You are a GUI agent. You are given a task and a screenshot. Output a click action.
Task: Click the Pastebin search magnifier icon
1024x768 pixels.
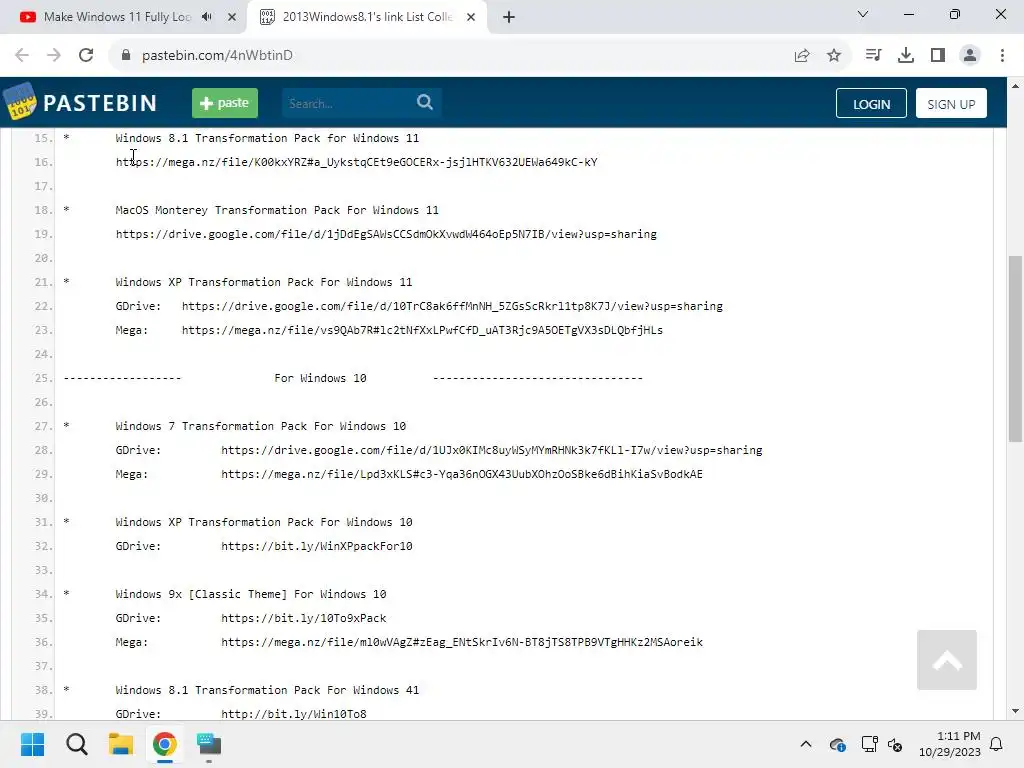point(424,103)
